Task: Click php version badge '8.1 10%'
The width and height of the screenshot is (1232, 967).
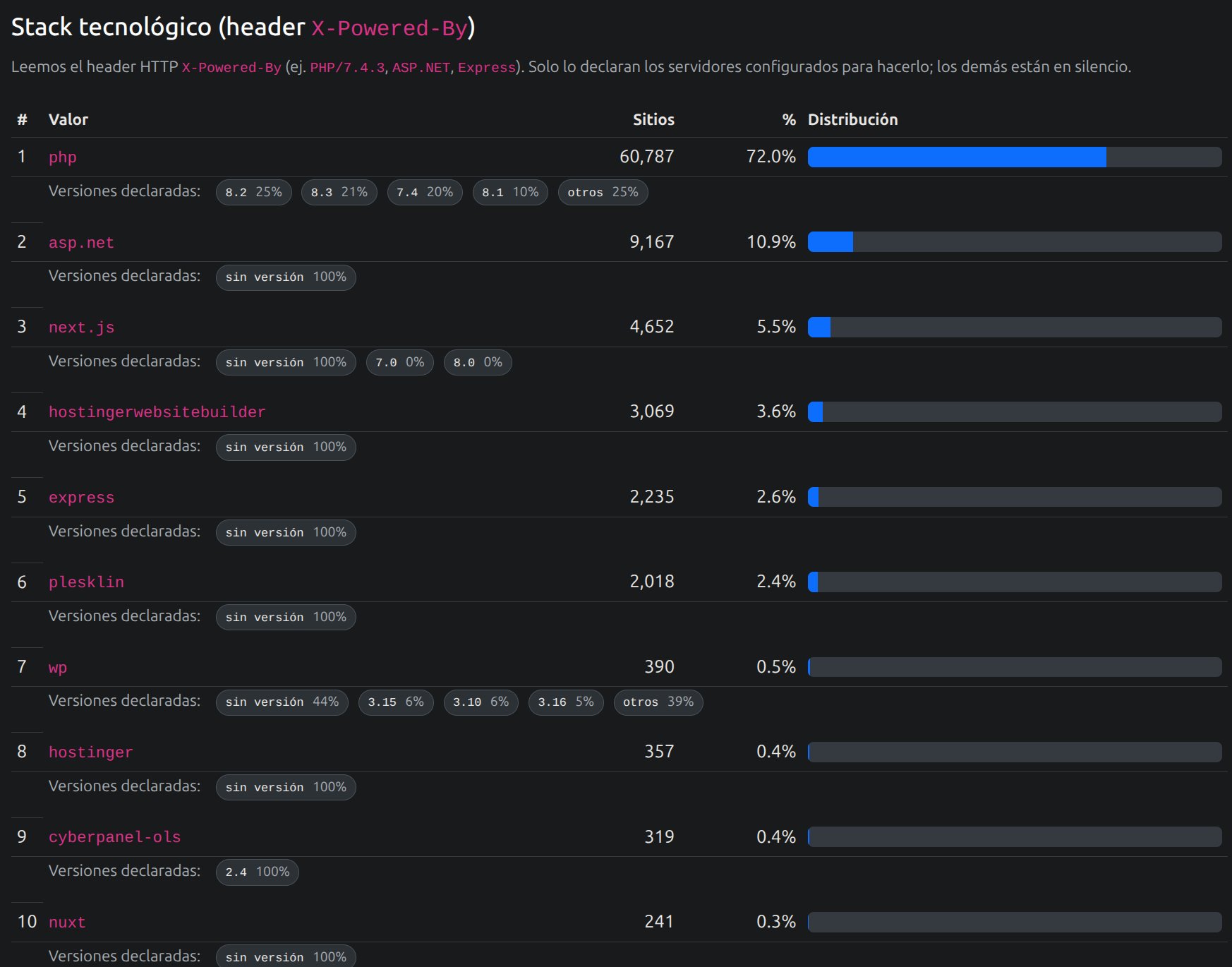Action: point(510,193)
